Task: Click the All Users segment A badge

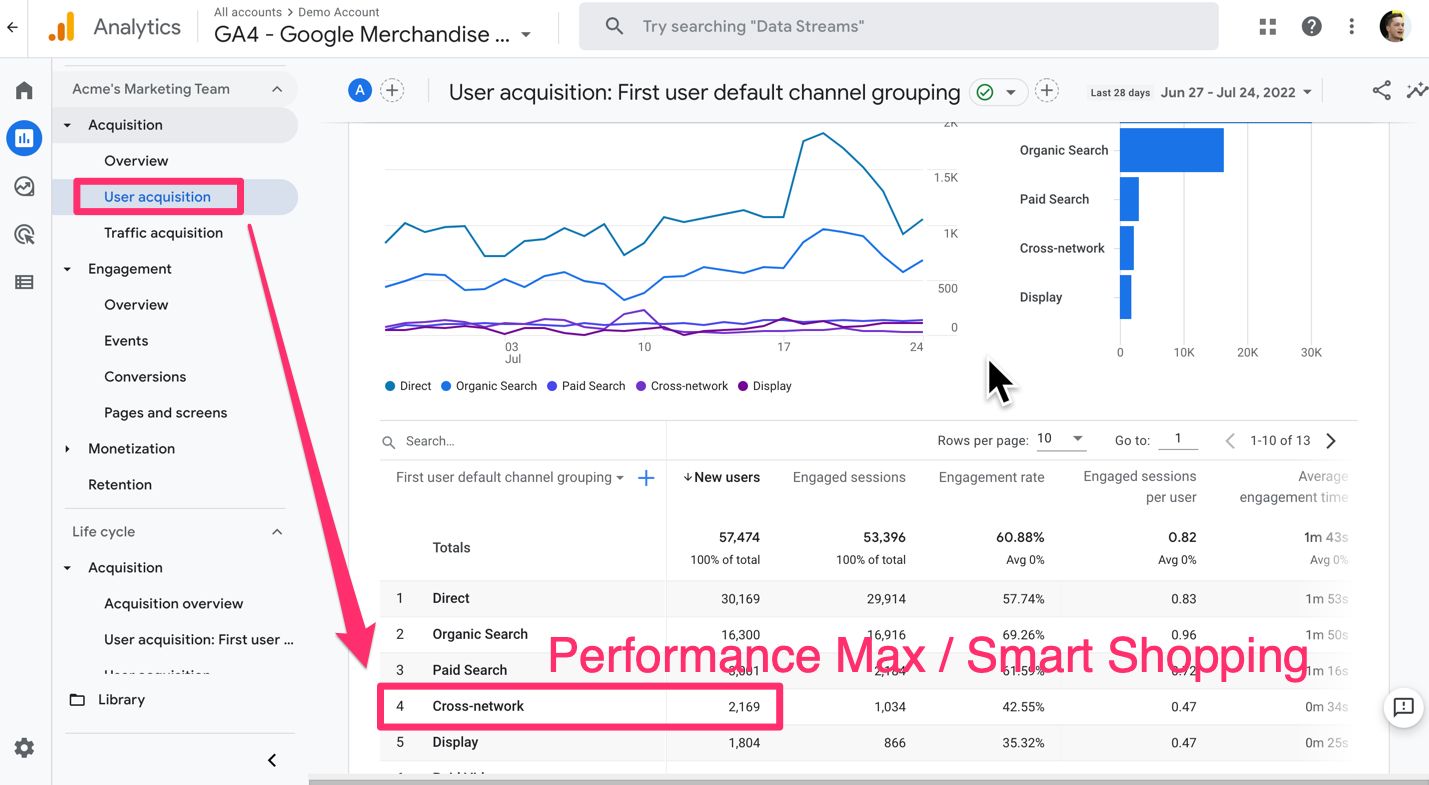Action: [x=360, y=91]
